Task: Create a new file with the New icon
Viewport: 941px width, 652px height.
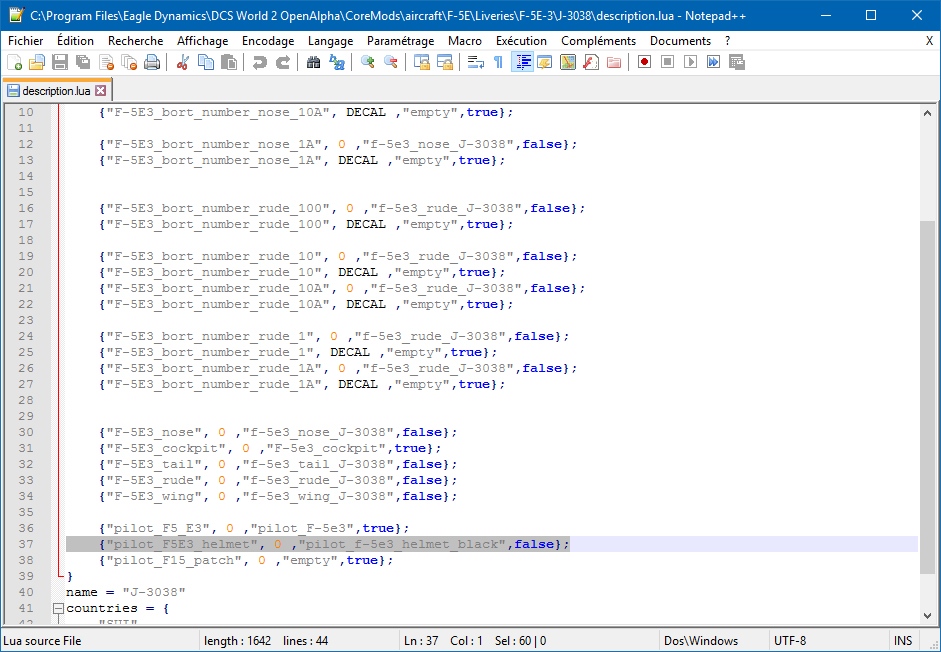Action: [x=14, y=62]
